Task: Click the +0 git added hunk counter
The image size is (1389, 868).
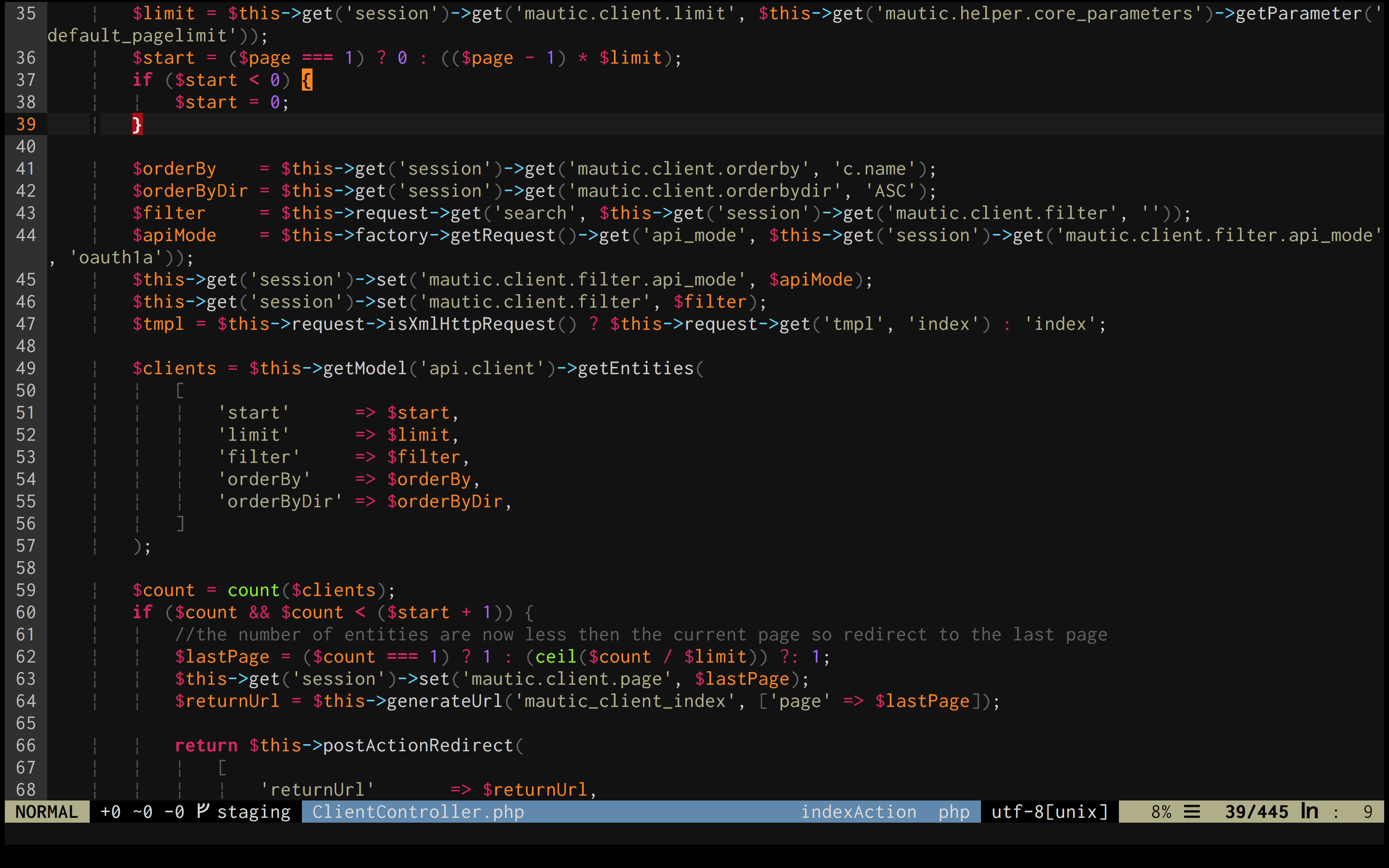Action: pyautogui.click(x=110, y=812)
